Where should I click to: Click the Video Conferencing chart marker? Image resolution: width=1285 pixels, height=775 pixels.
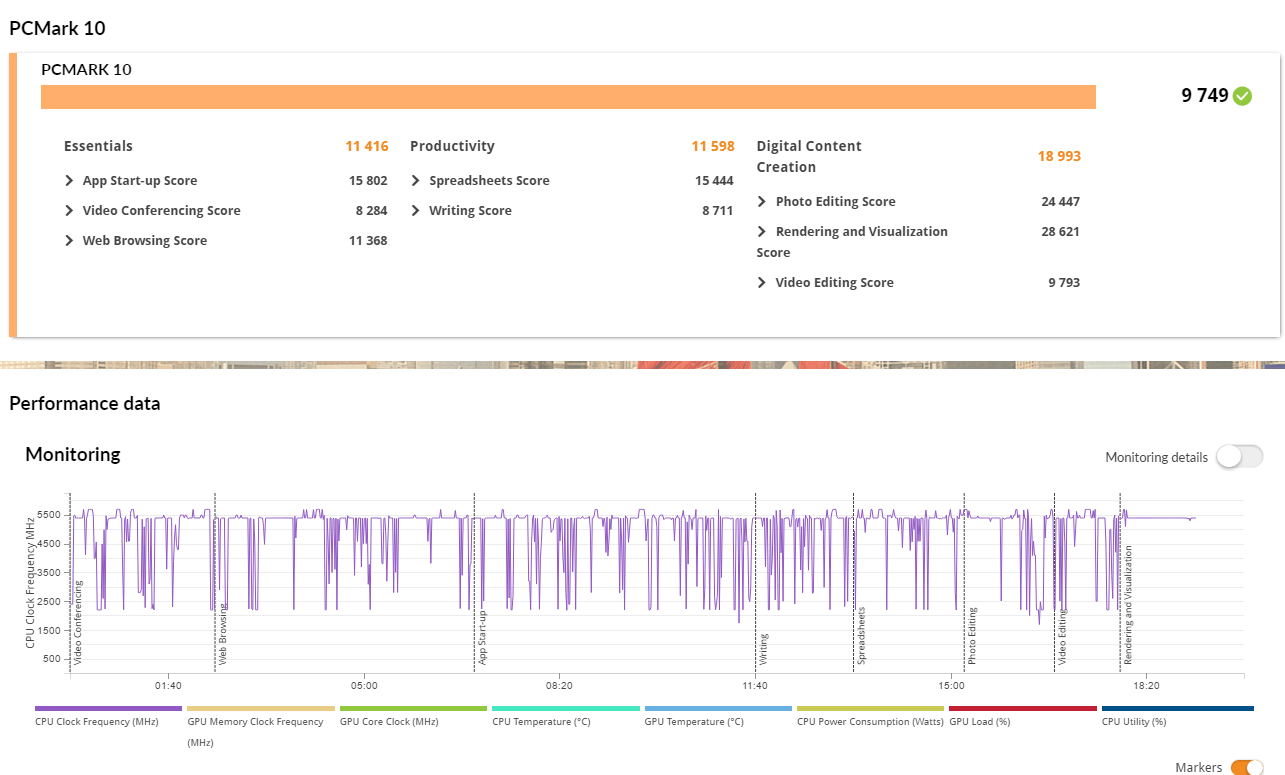click(x=79, y=623)
